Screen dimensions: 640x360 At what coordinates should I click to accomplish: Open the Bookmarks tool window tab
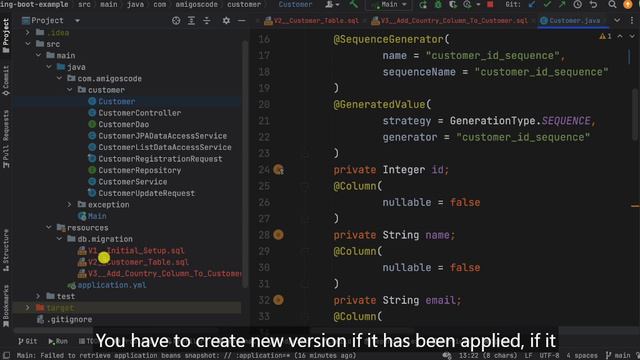click(x=6, y=306)
